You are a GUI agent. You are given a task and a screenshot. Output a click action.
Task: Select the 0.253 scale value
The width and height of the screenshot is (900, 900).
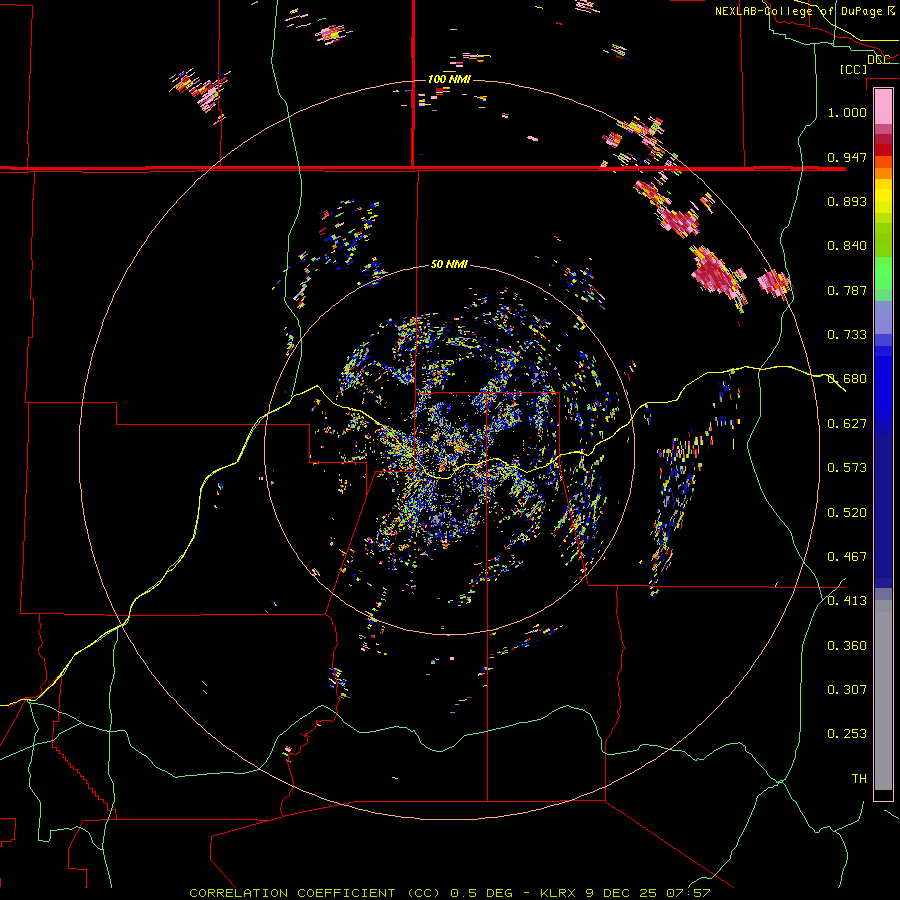pos(847,734)
